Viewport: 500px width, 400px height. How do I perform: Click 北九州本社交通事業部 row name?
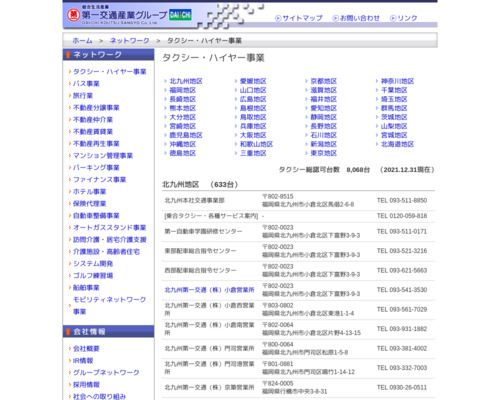[195, 200]
